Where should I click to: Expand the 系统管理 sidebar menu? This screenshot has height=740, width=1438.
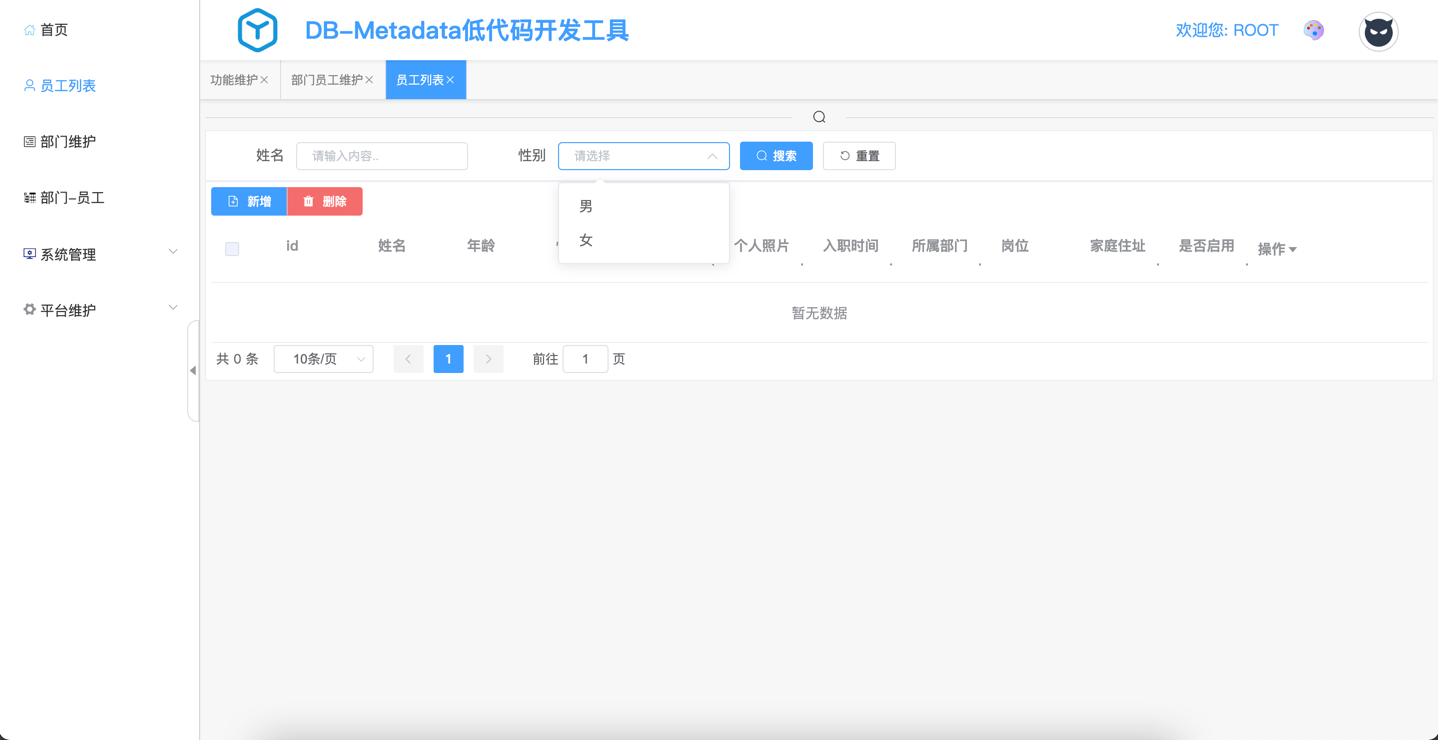[x=100, y=254]
